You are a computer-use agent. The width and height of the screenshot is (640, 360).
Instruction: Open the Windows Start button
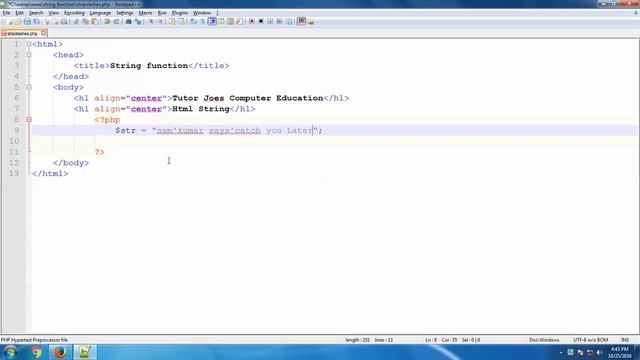coord(11,352)
